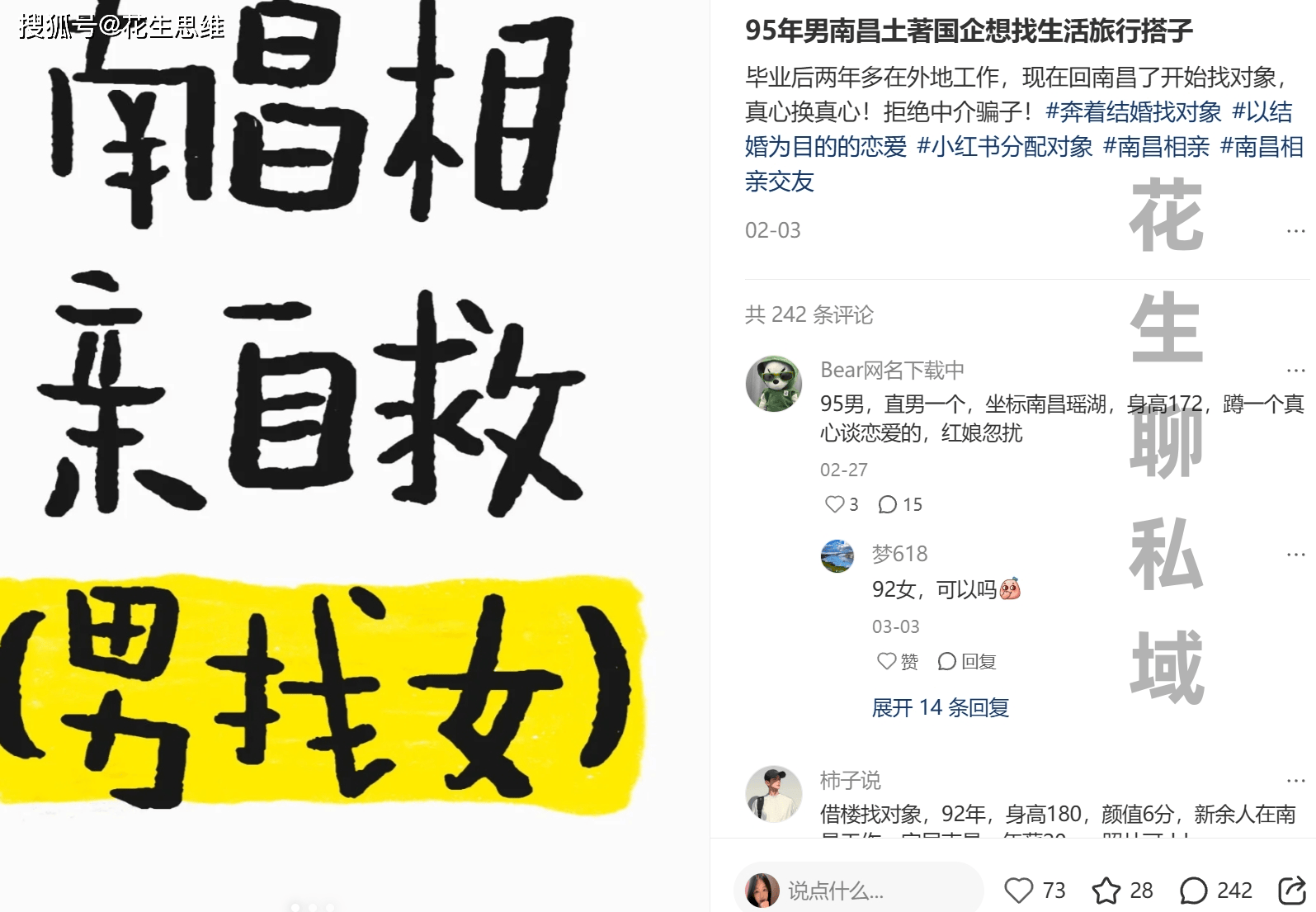Click the share icon in the bottom bar
Viewport: 1316px width, 912px height.
click(1292, 891)
